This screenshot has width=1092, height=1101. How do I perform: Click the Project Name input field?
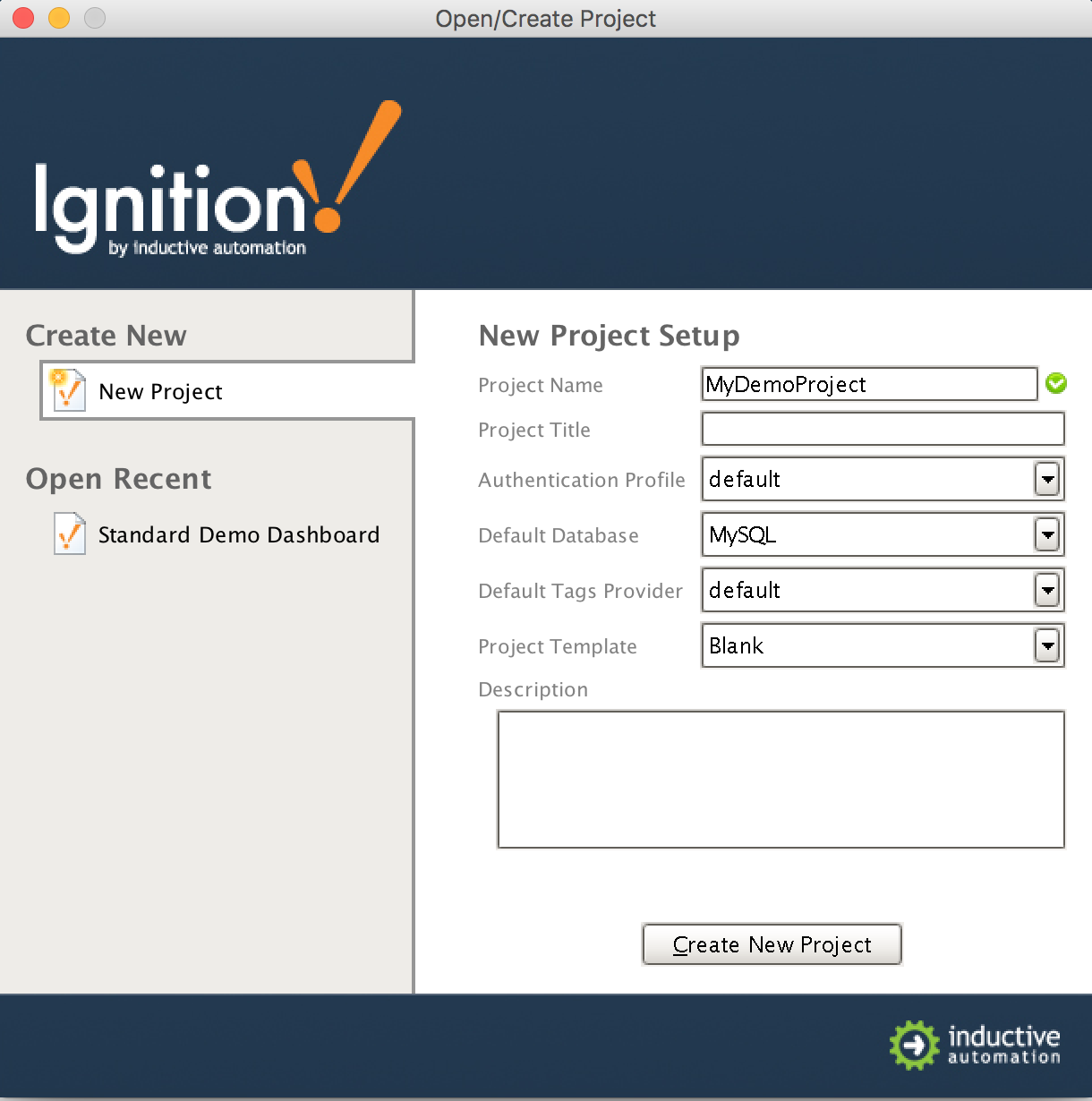coord(870,384)
